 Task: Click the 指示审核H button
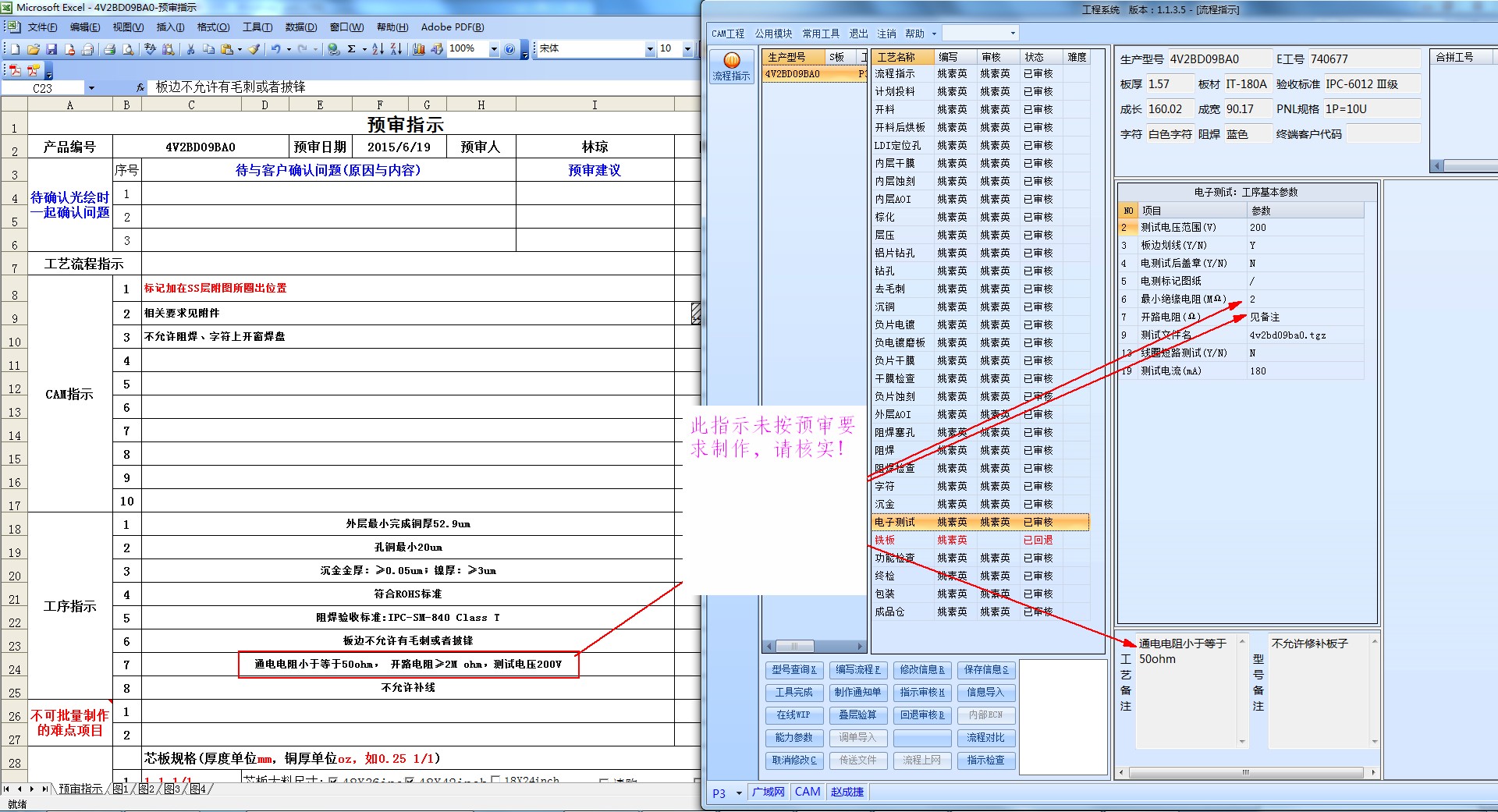(x=921, y=693)
